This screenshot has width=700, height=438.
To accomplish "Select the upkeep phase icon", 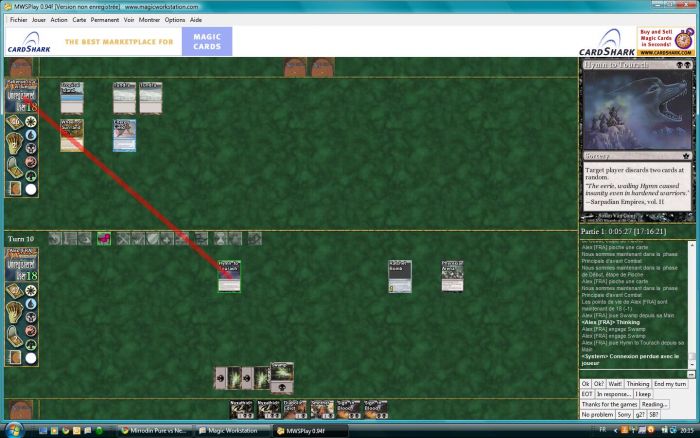I will click(x=70, y=239).
